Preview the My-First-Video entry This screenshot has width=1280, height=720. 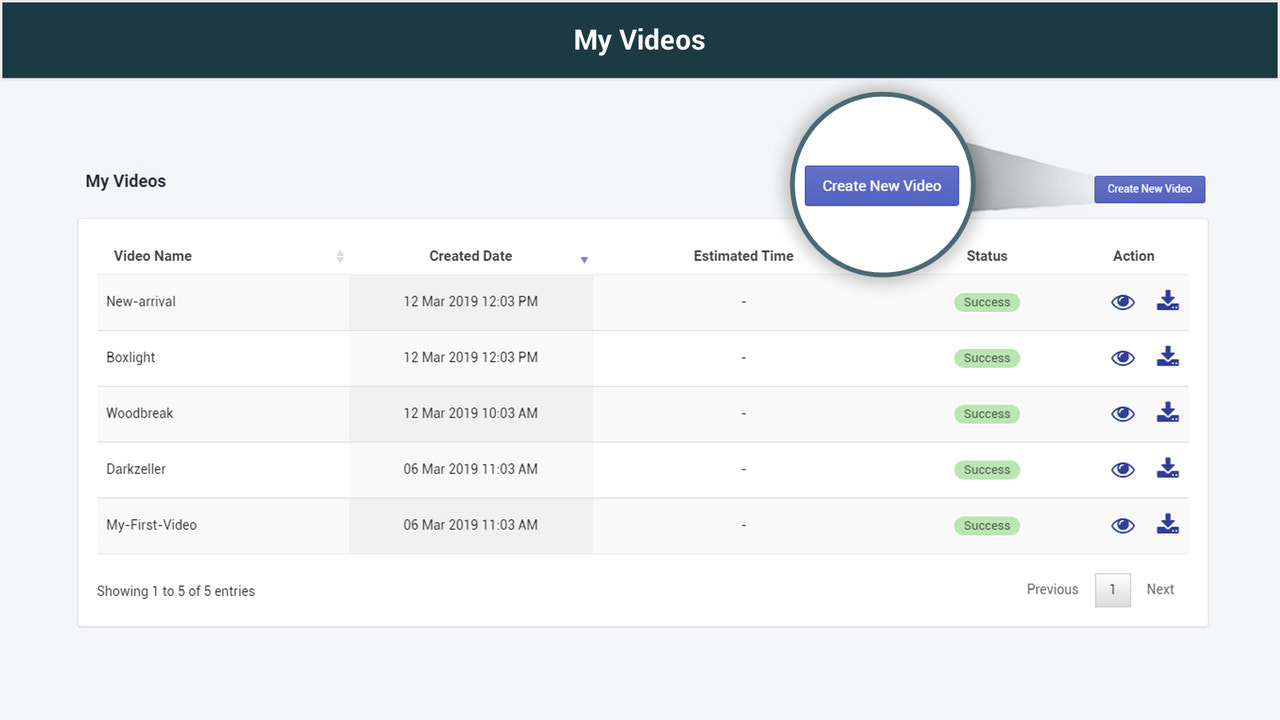click(x=1122, y=524)
